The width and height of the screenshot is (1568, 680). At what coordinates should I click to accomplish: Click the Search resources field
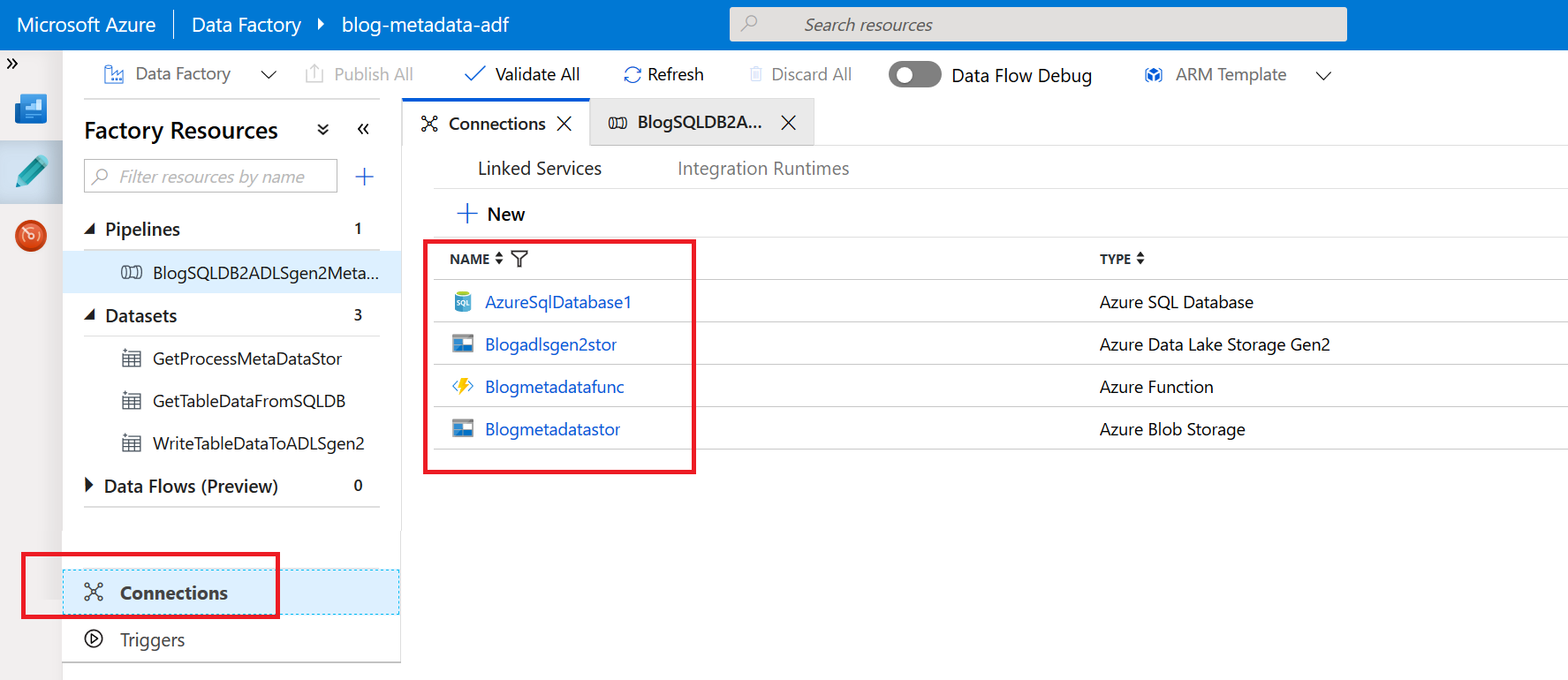[1038, 25]
